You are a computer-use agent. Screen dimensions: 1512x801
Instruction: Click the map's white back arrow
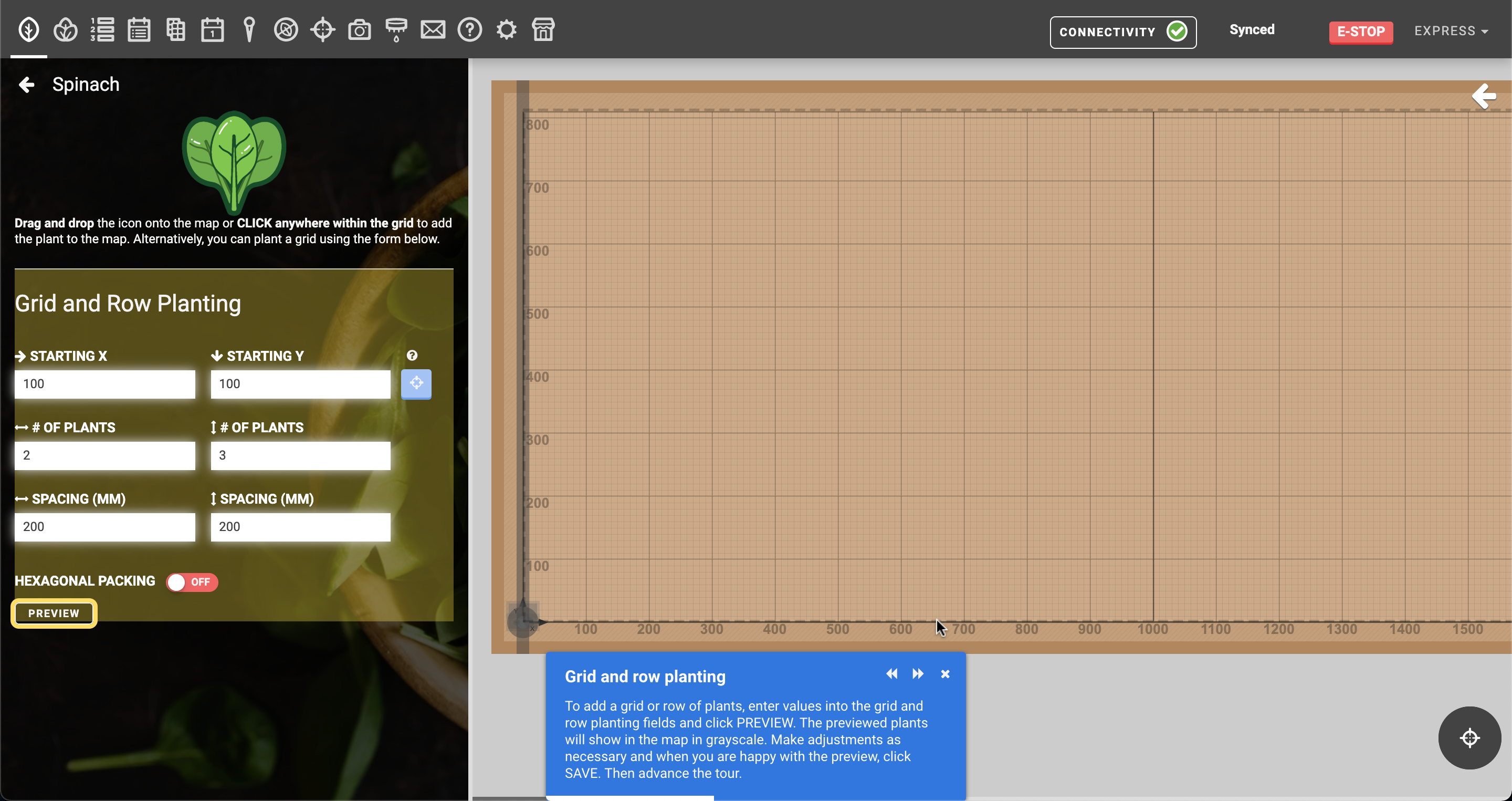(x=1484, y=96)
